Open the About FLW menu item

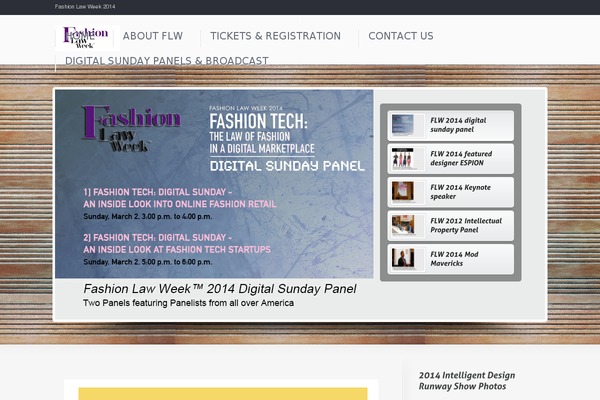click(153, 36)
